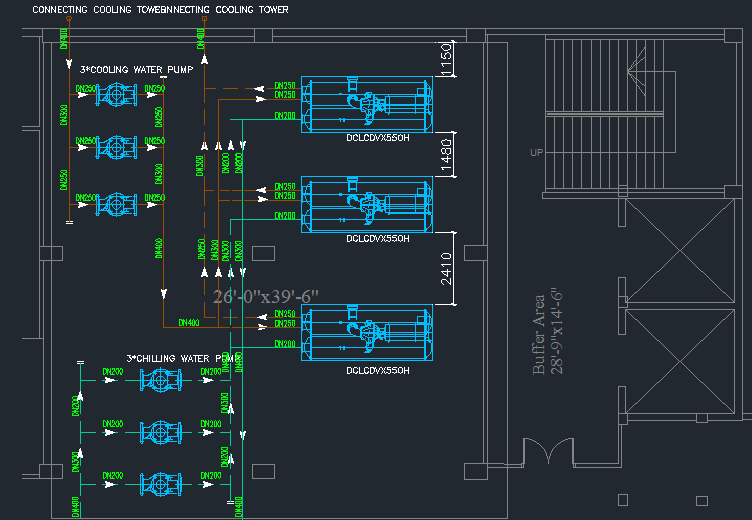This screenshot has height=520, width=752.
Task: Click the middle DCLCDVX550H chiller unit
Action: click(x=368, y=204)
